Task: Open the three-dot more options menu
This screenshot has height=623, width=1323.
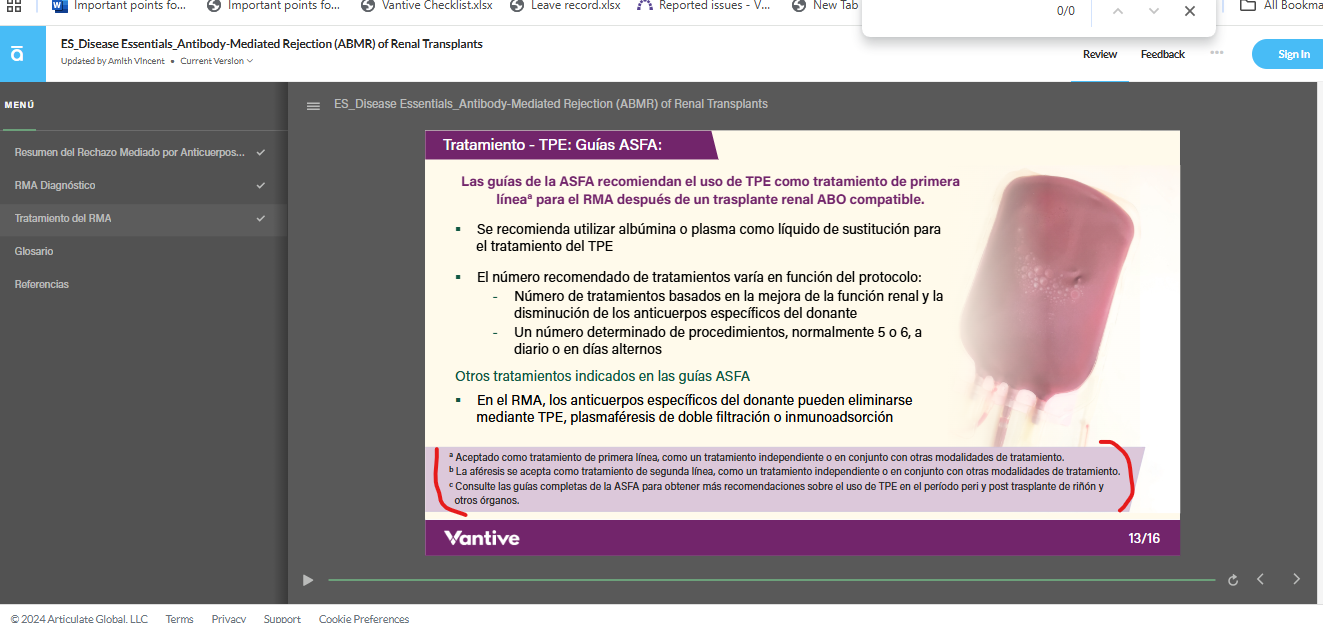Action: 1216,53
